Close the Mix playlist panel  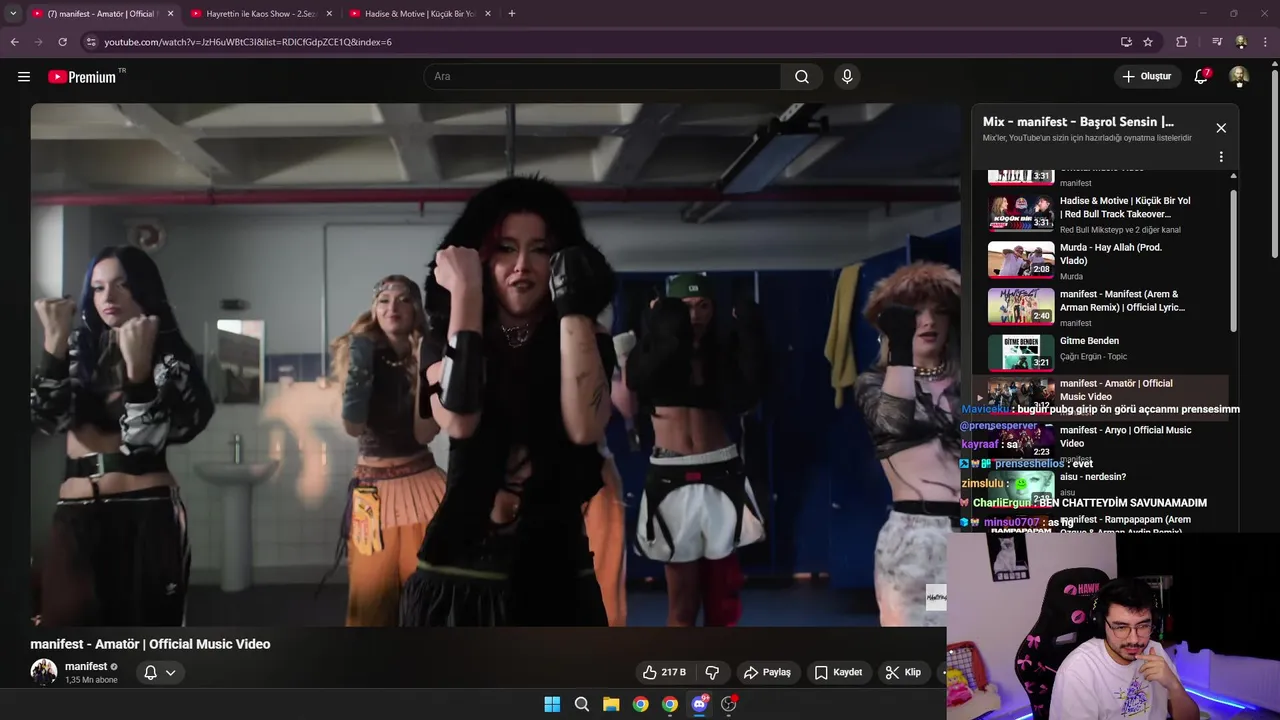click(1221, 128)
